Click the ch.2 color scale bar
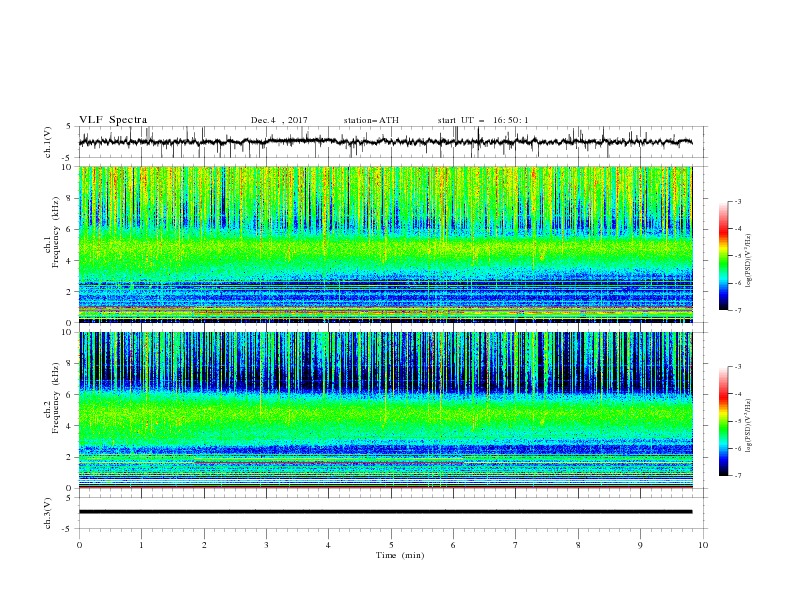Image resolution: width=792 pixels, height=612 pixels. (x=724, y=421)
